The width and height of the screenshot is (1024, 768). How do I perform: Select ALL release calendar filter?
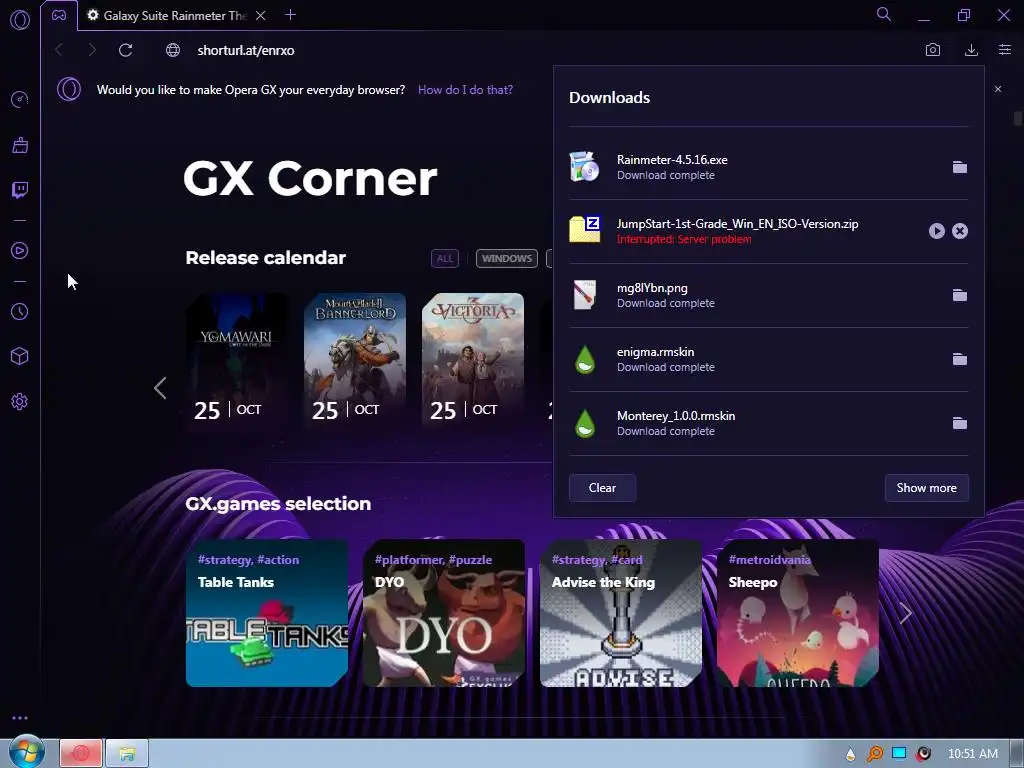click(x=445, y=259)
